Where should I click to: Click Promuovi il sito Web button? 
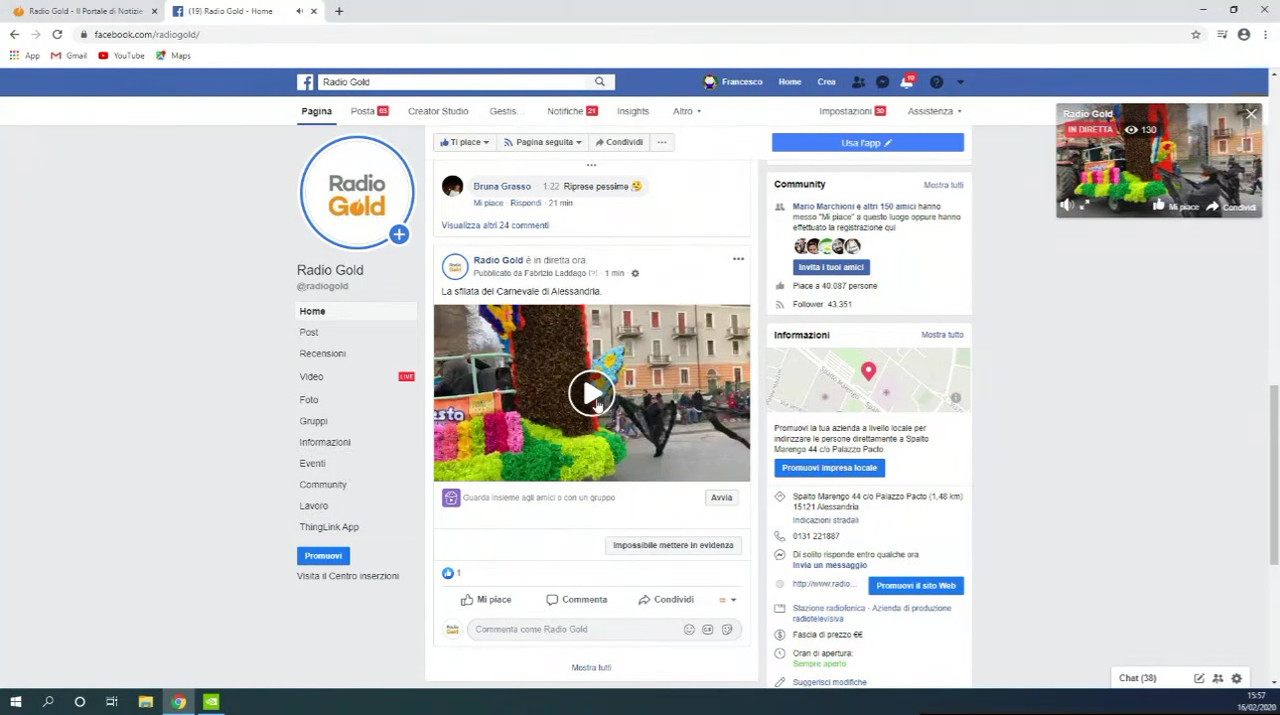916,586
